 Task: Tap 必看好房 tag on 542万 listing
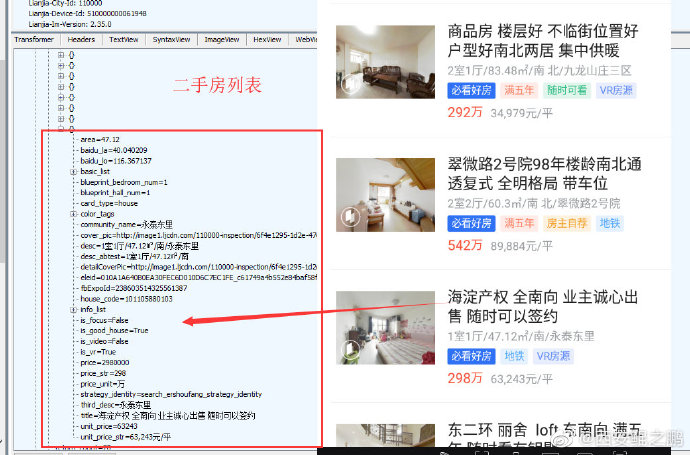(x=471, y=224)
